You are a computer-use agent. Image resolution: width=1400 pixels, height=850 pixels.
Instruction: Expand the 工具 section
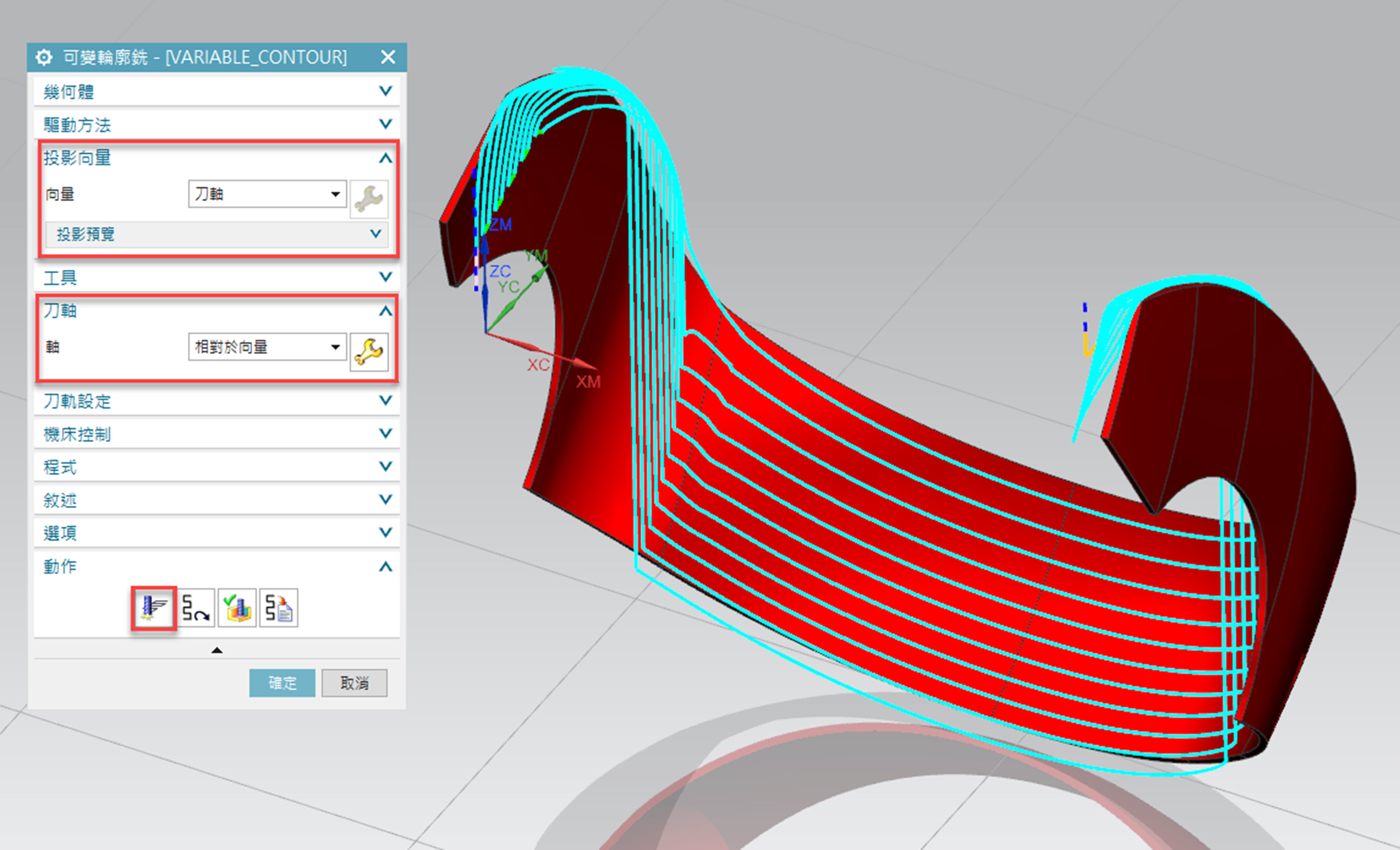click(216, 277)
